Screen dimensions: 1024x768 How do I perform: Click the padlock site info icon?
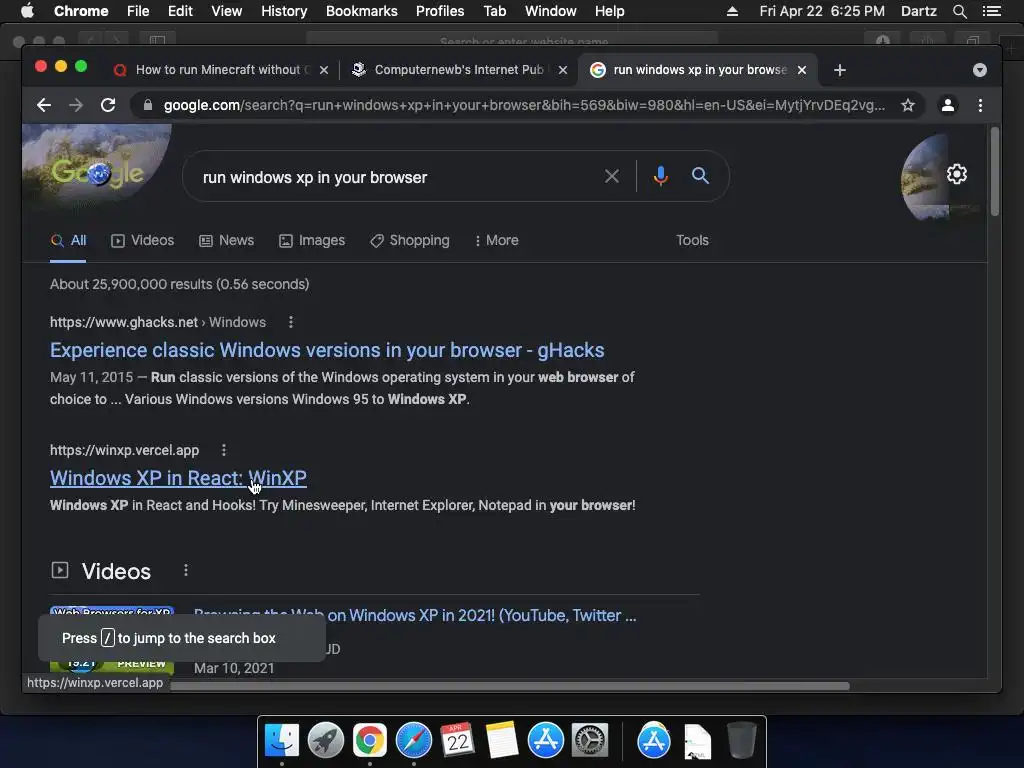click(x=148, y=105)
